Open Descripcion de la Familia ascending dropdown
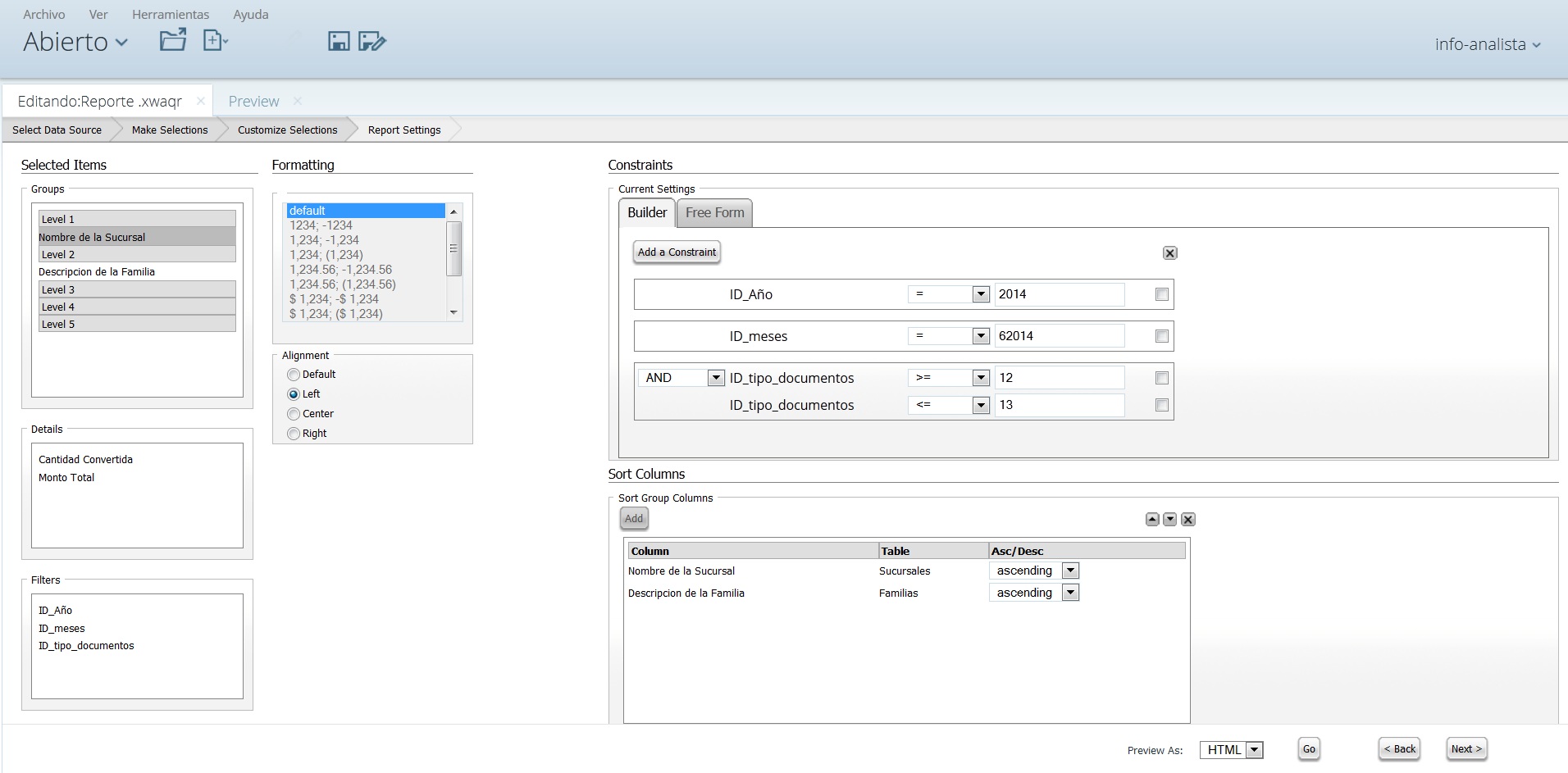Viewport: 1568px width, 773px height. tap(1035, 593)
